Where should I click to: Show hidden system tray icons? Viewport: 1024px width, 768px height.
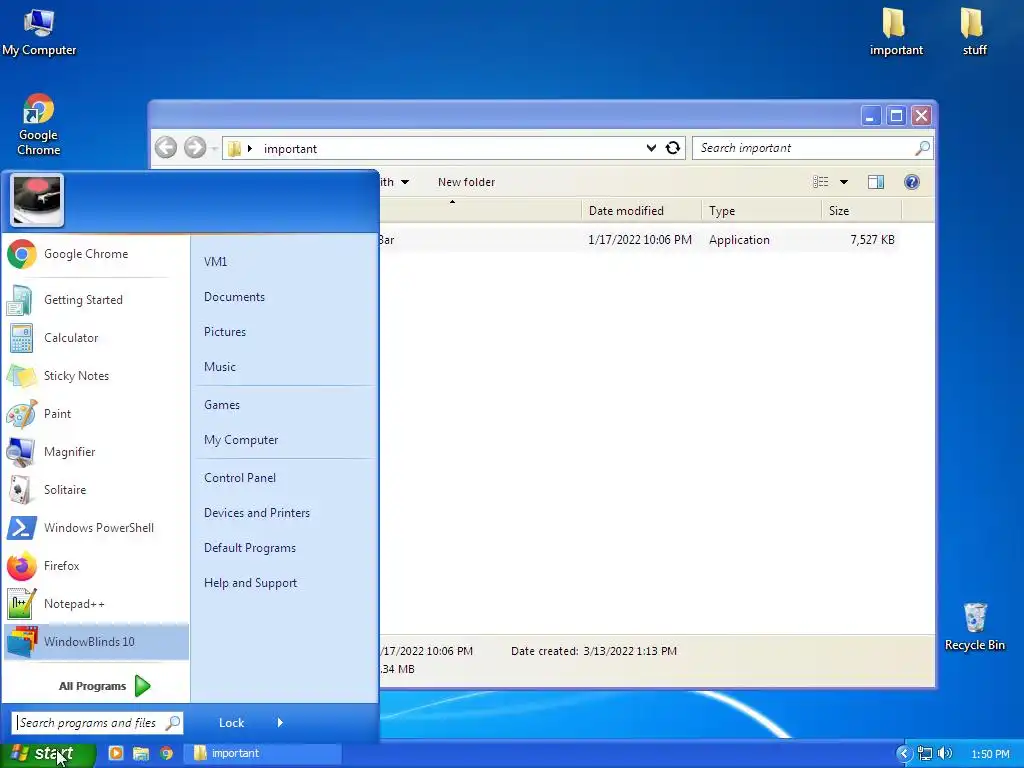904,754
